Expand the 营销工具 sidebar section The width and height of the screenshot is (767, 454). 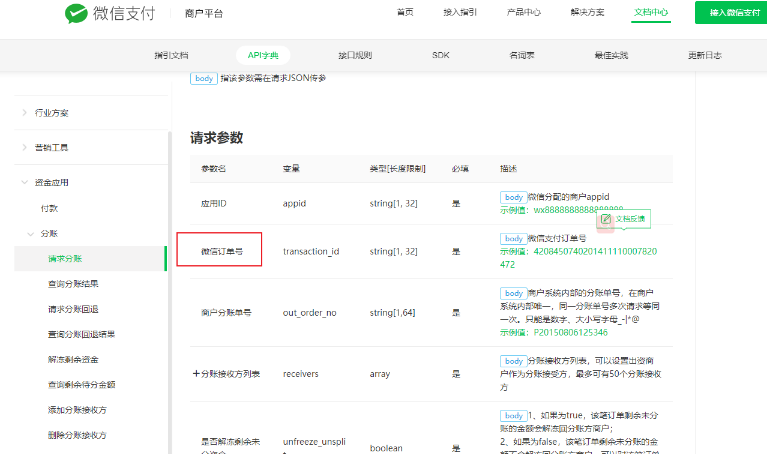point(24,147)
